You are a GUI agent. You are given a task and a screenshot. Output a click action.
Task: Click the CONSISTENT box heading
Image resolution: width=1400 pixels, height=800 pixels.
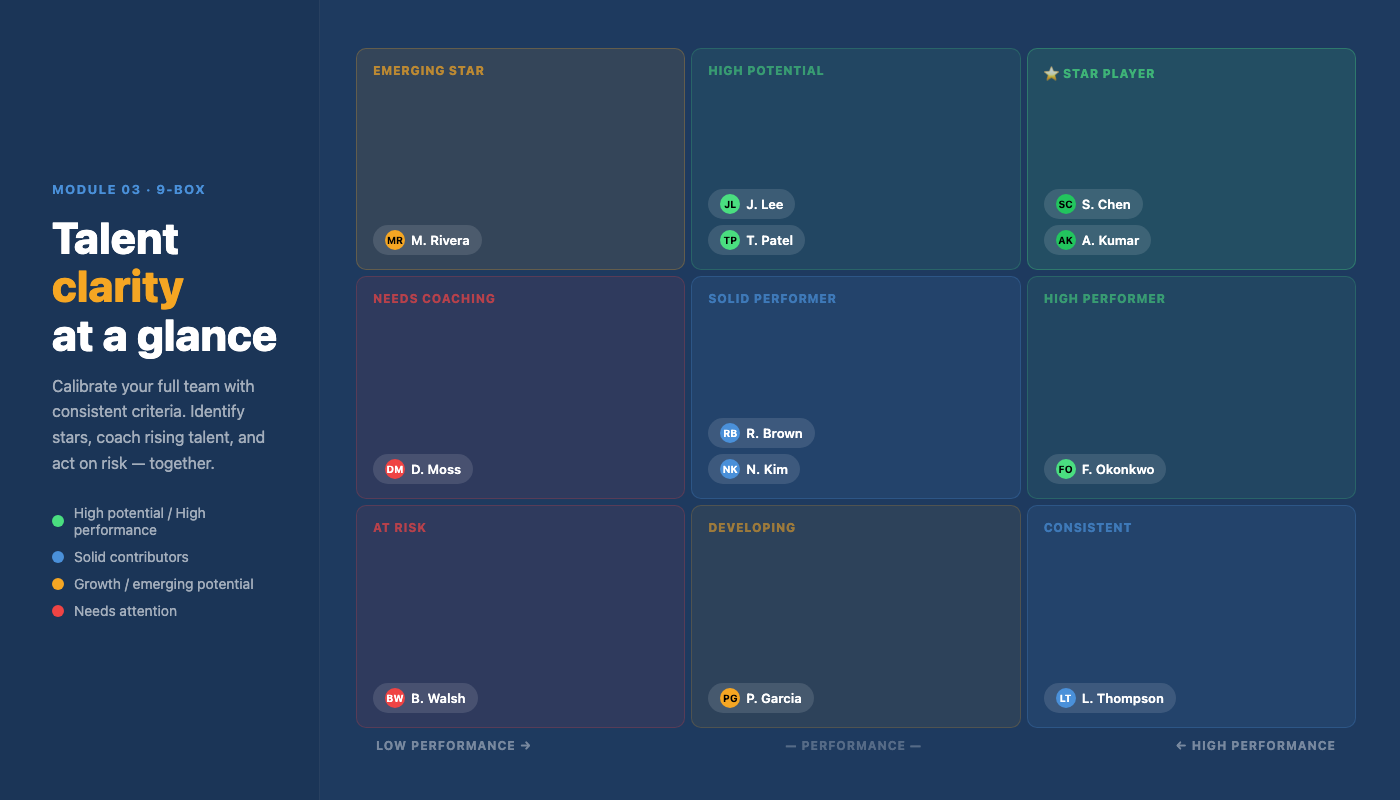[x=1087, y=528]
